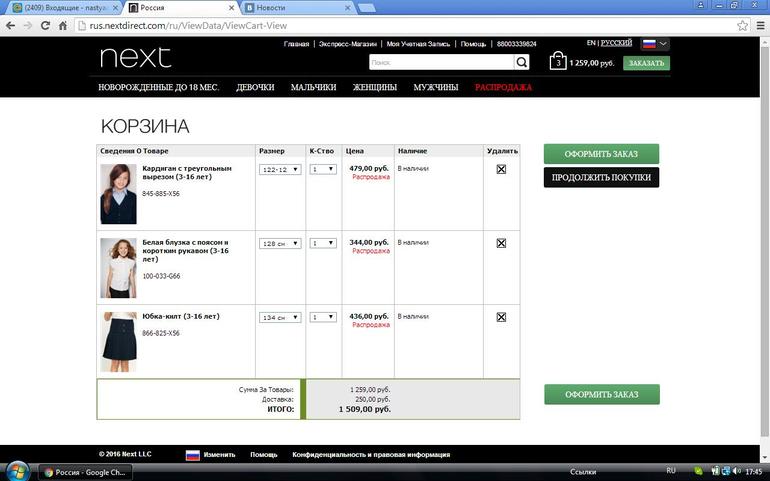
Task: Open the Chrome menu icon
Action: pyautogui.click(x=758, y=24)
